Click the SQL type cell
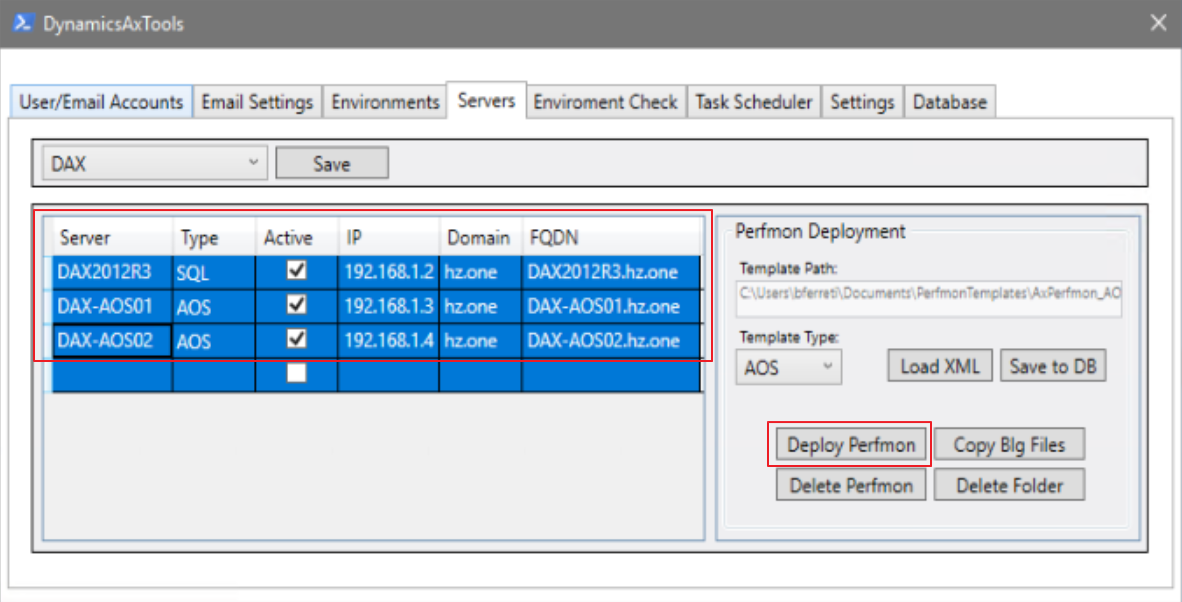1182x602 pixels. coord(214,272)
